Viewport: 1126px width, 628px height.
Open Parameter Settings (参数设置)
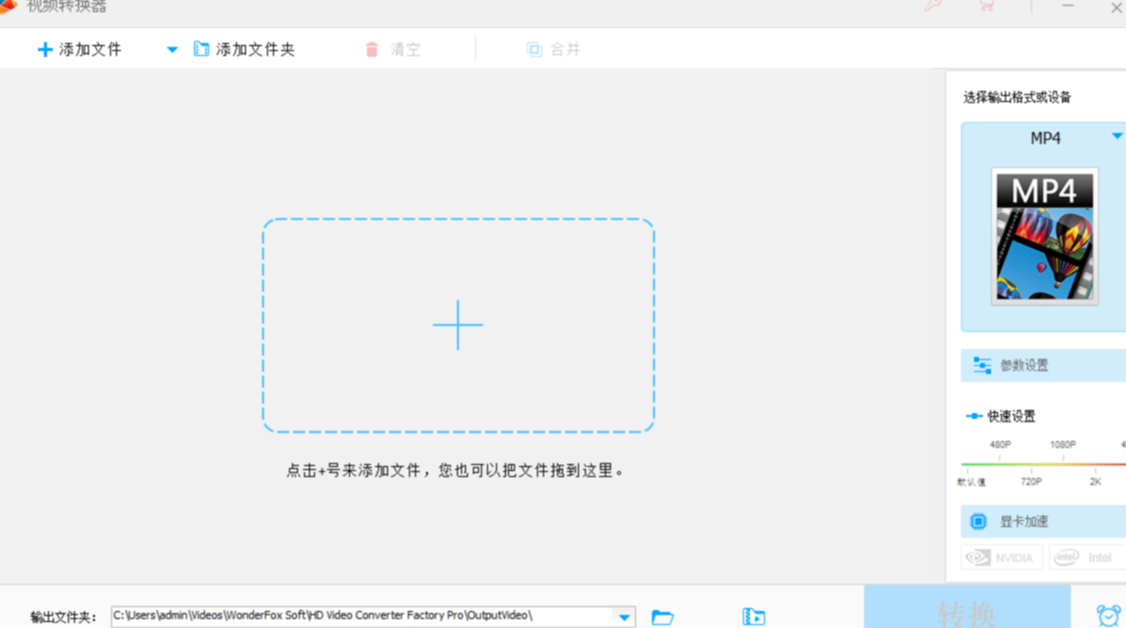click(1043, 365)
